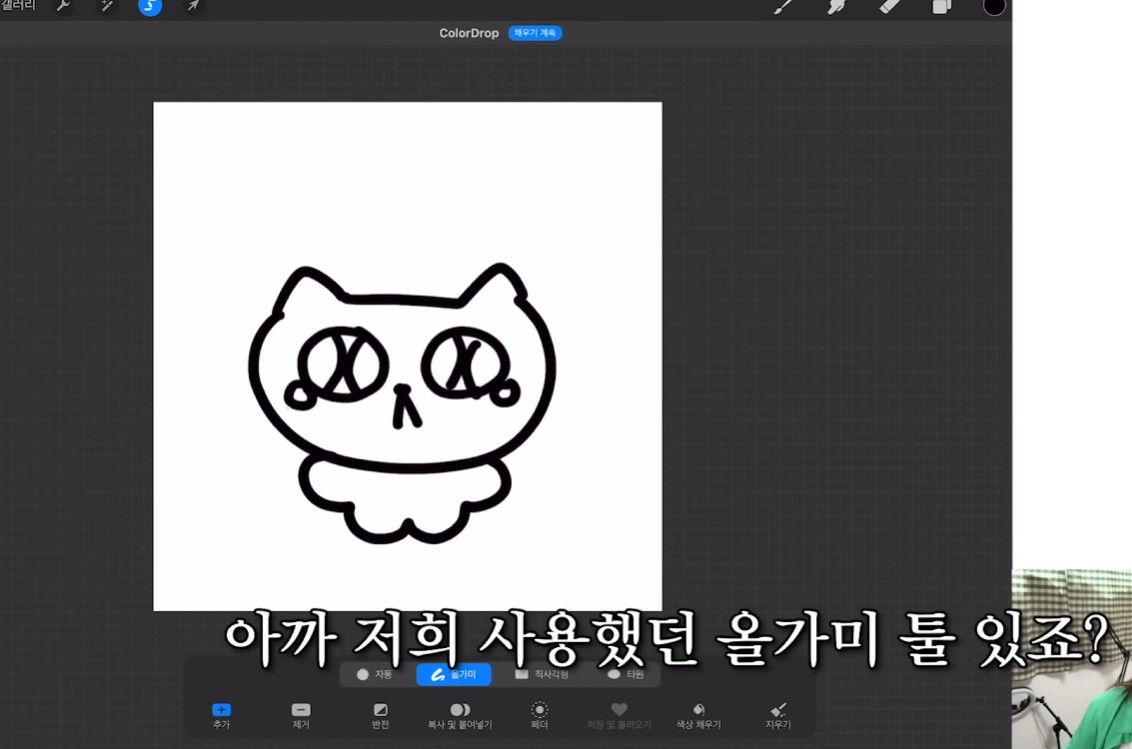The image size is (1132, 749).
Task: Tap the active Selection tool icon
Action: 149,7
